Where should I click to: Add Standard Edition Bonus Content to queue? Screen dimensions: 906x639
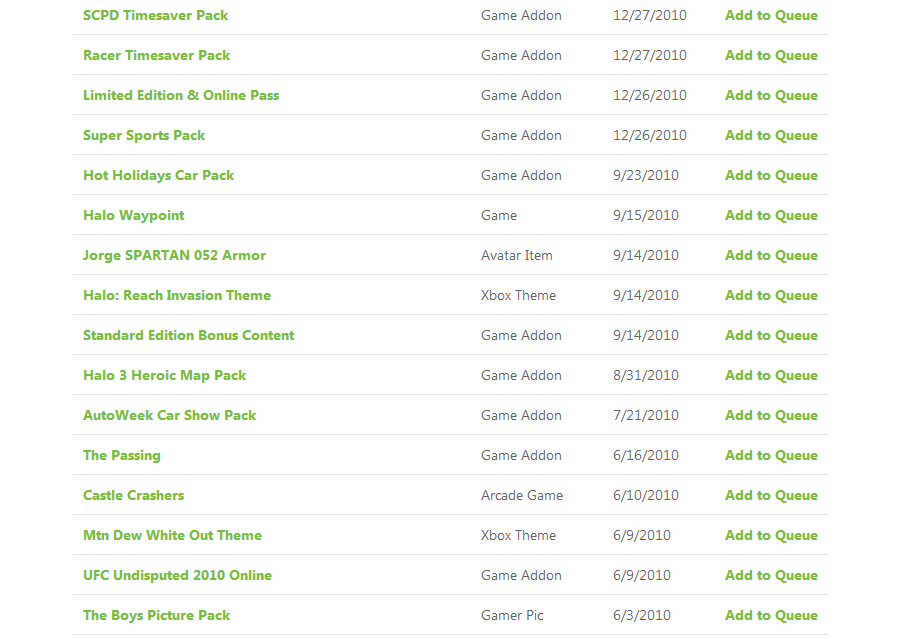(771, 335)
